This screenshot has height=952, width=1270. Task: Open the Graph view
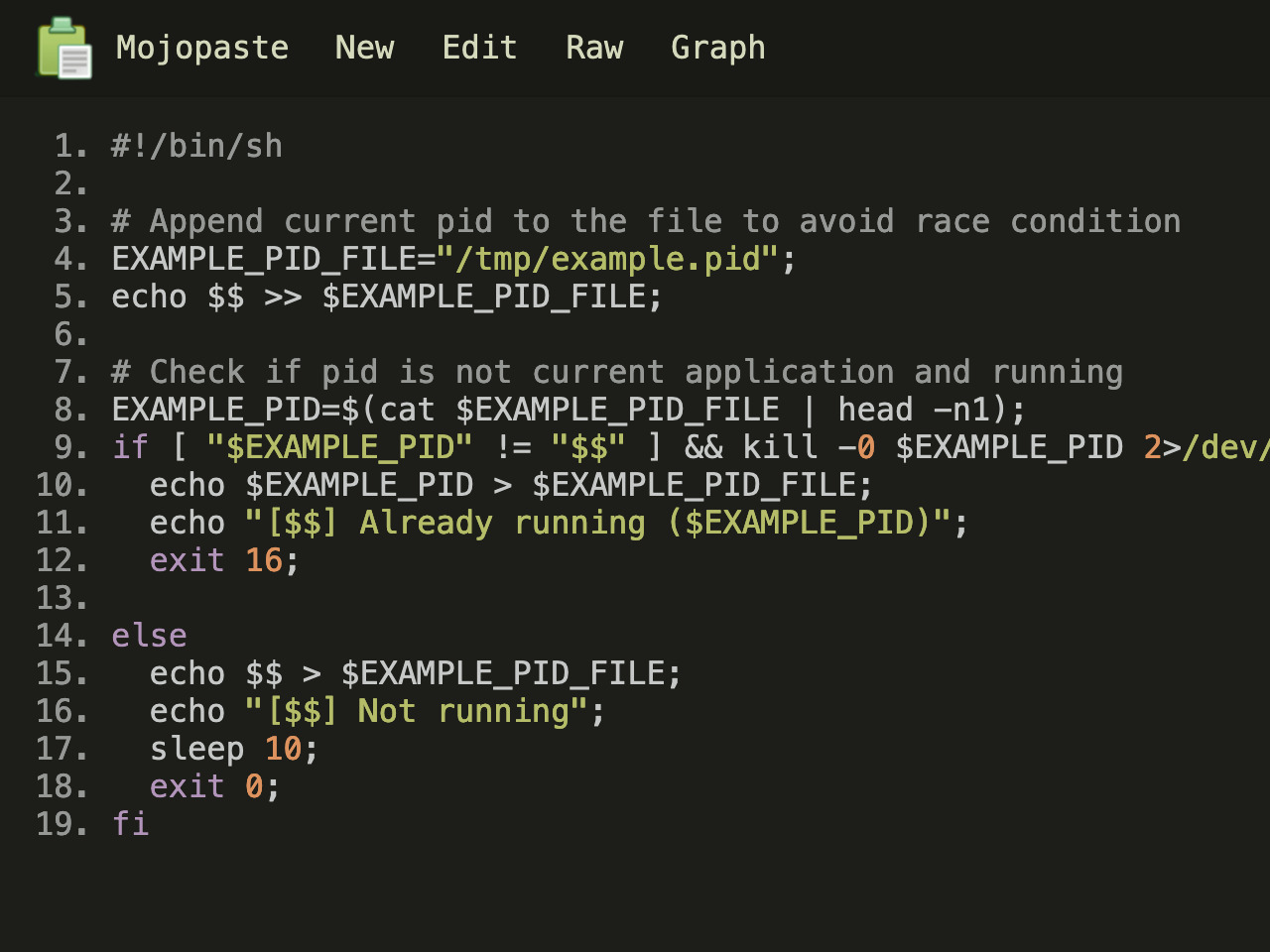(x=717, y=48)
